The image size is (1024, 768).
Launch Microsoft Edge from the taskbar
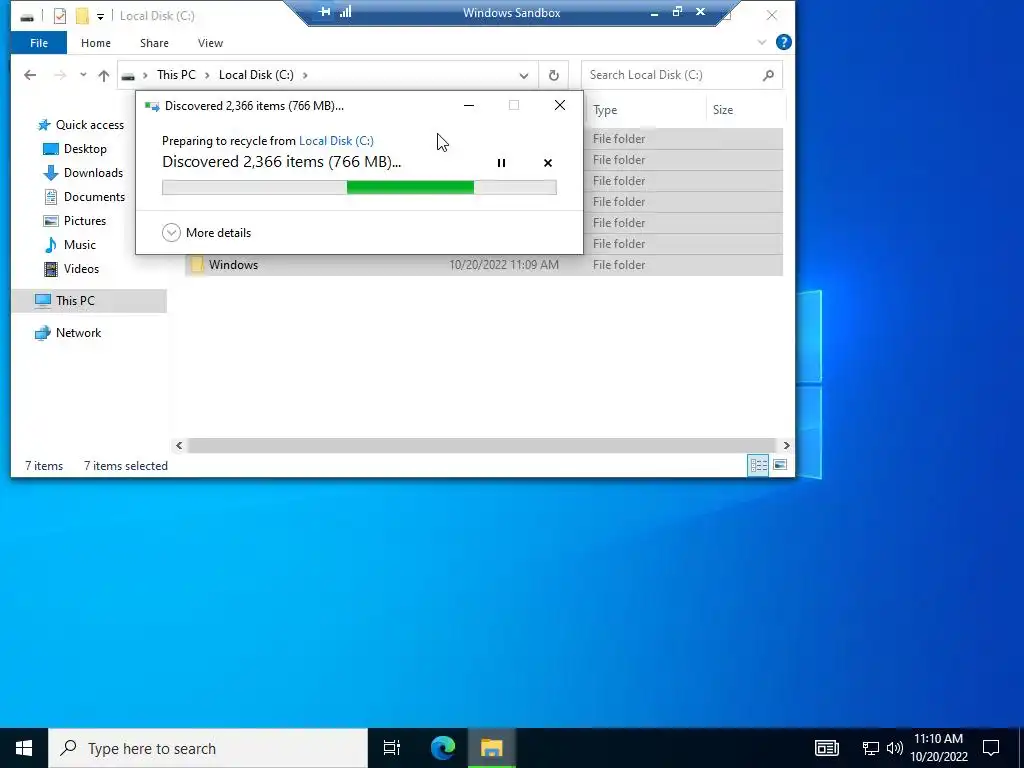(x=443, y=748)
